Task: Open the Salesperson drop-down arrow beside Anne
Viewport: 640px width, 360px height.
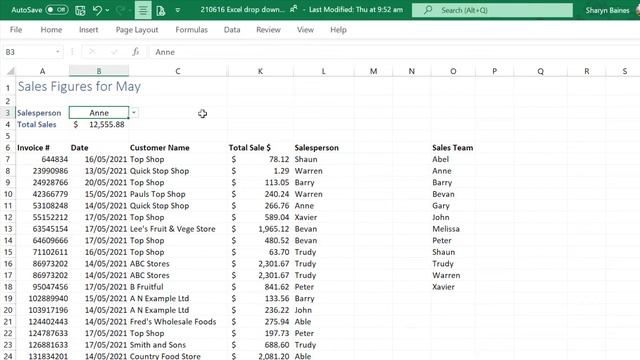Action: click(x=134, y=113)
